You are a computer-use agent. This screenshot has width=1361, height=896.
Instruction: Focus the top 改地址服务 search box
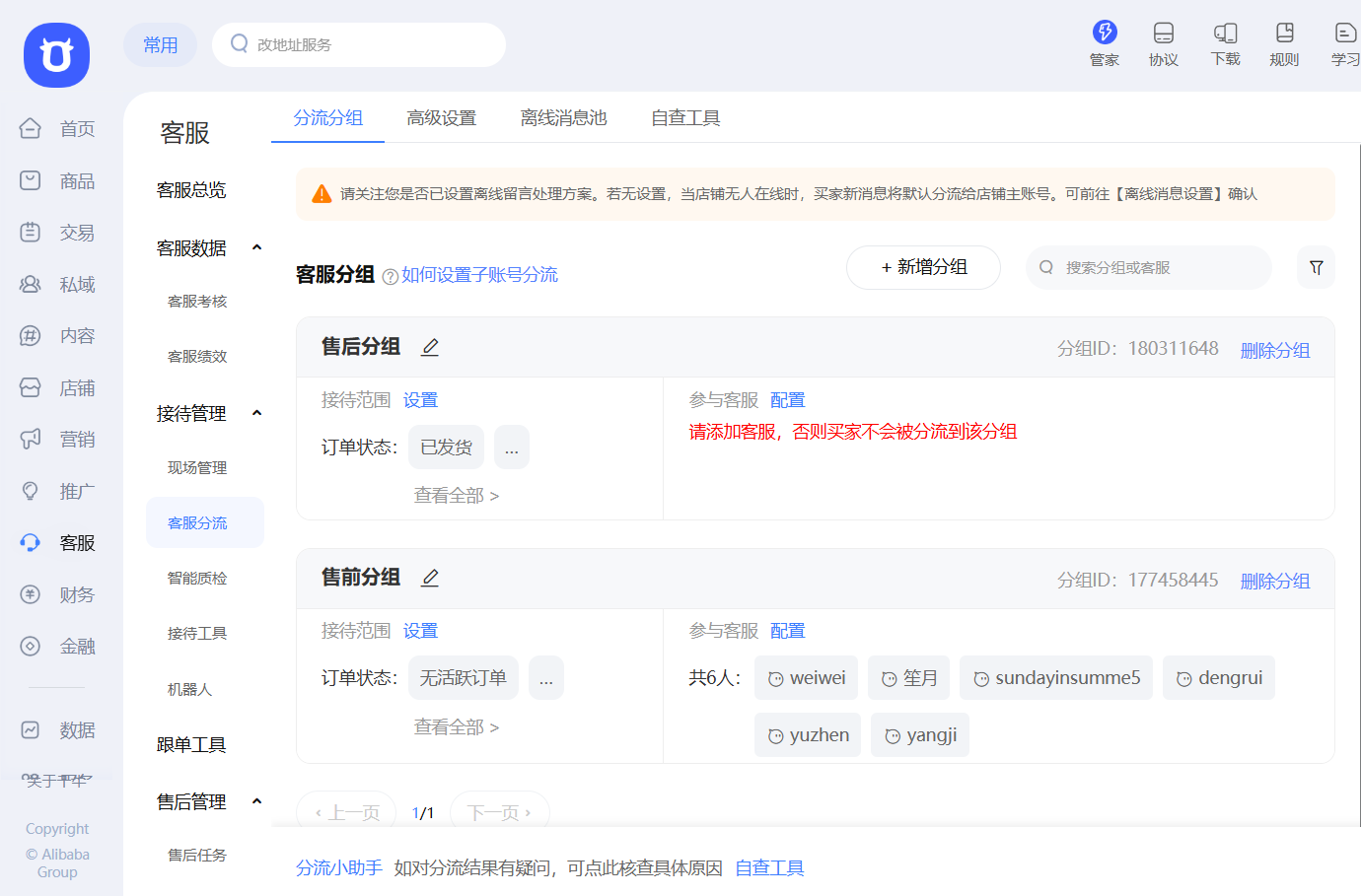click(x=359, y=44)
